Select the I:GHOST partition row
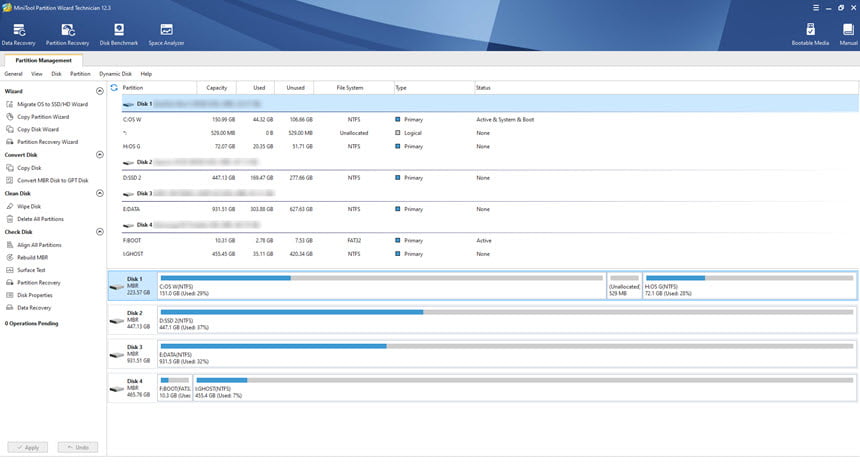The image size is (860, 466). click(x=490, y=254)
